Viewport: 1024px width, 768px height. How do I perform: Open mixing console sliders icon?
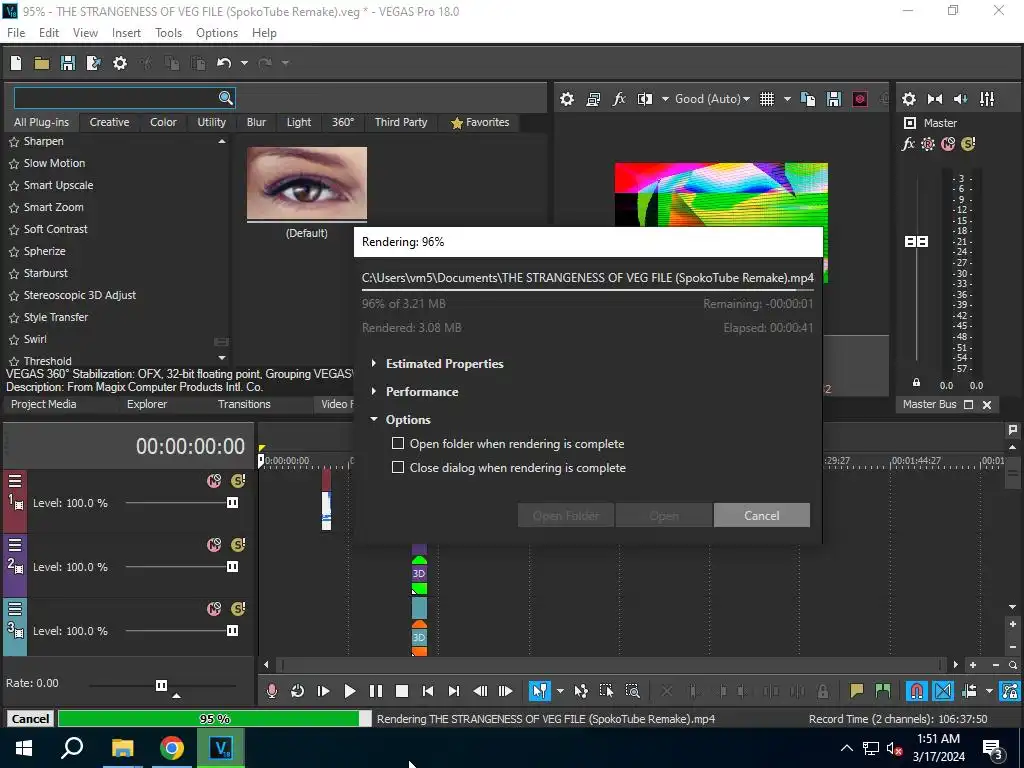[x=987, y=99]
